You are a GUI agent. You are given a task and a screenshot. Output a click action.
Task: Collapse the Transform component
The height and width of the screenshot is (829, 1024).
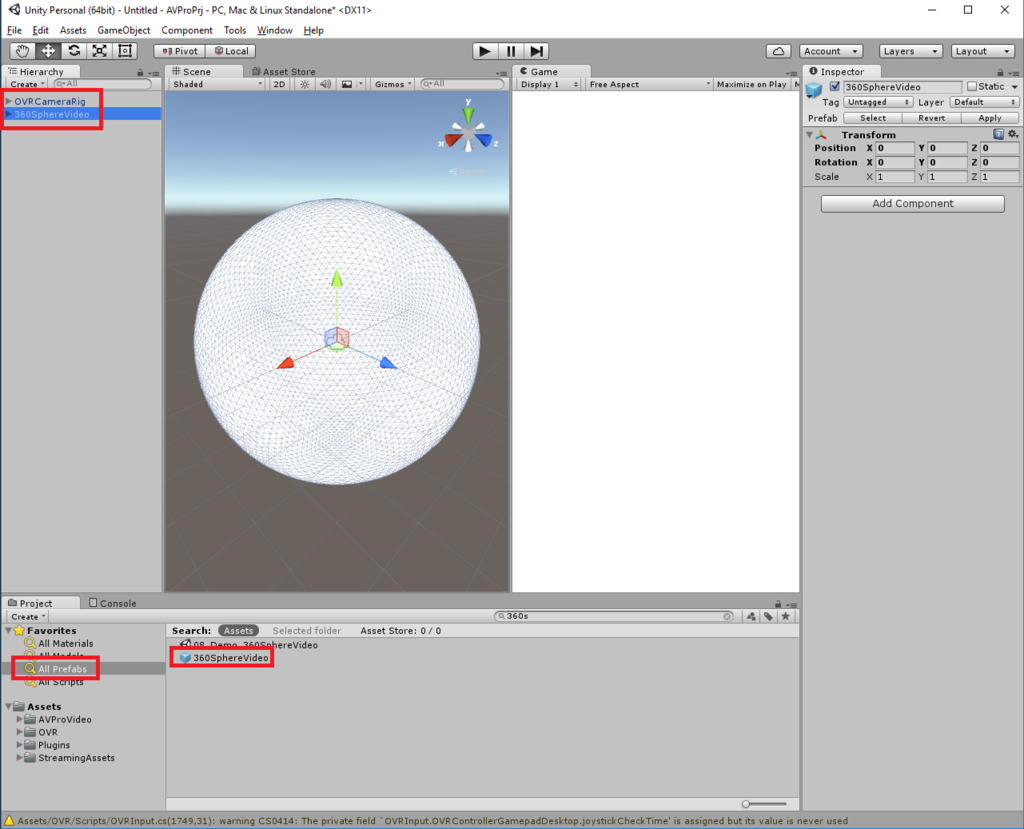(x=809, y=135)
